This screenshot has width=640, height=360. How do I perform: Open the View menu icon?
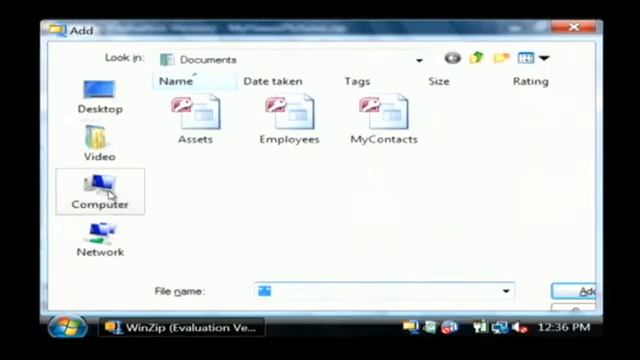[525, 58]
